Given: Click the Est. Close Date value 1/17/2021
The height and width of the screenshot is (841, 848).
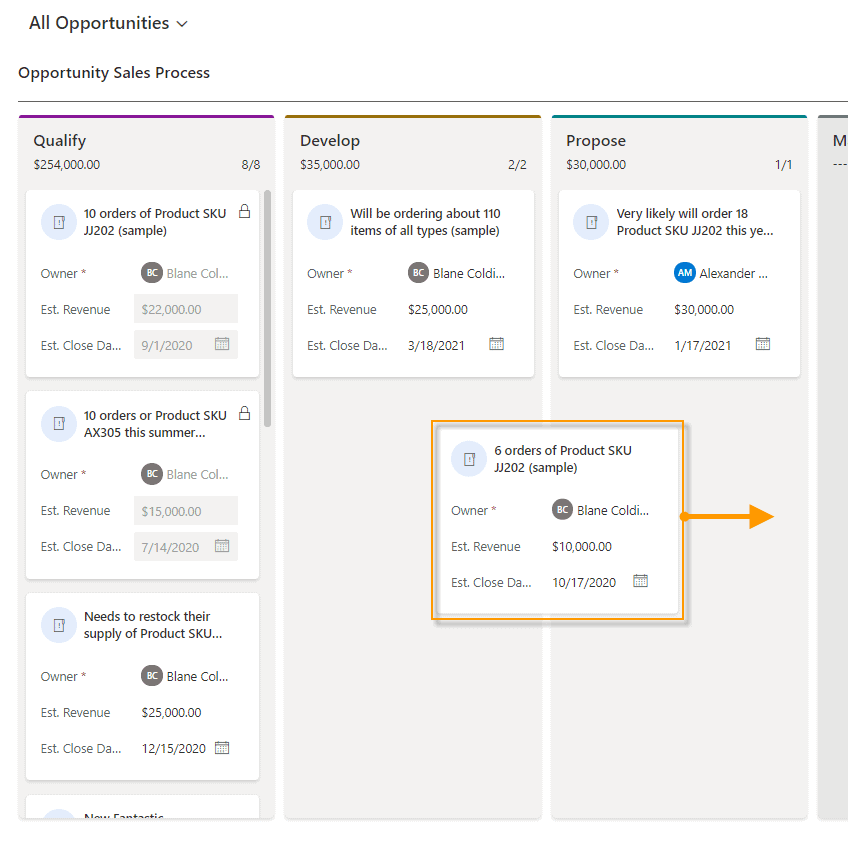Looking at the screenshot, I should [703, 346].
